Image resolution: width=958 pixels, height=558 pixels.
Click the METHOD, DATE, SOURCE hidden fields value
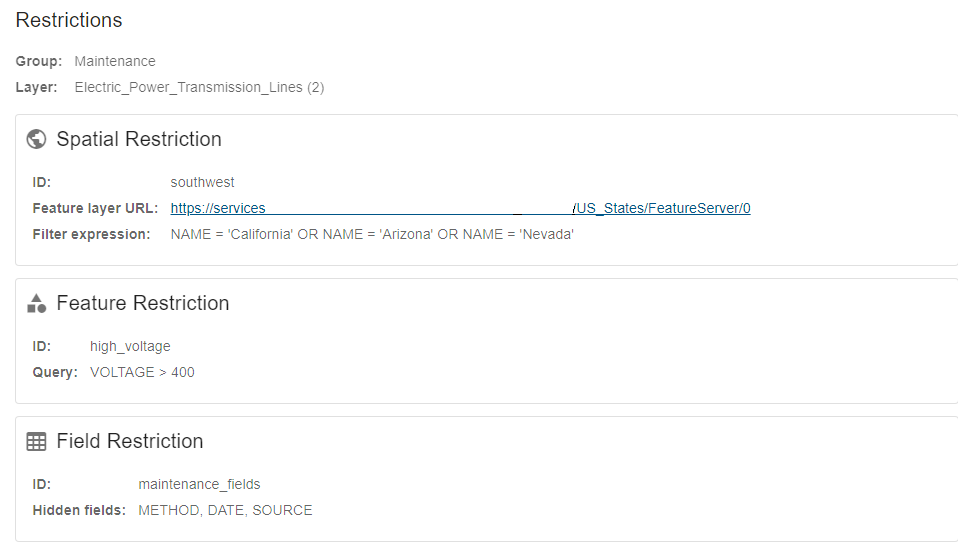pyautogui.click(x=225, y=510)
